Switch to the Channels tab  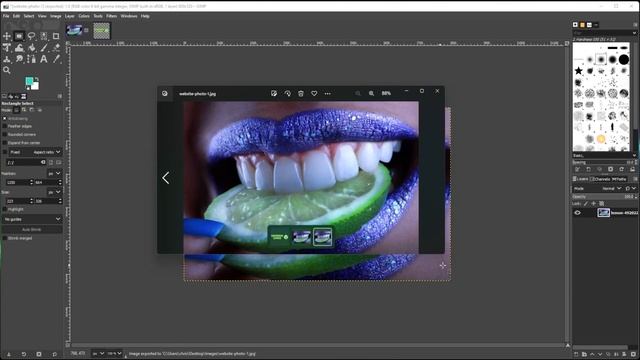pyautogui.click(x=600, y=179)
